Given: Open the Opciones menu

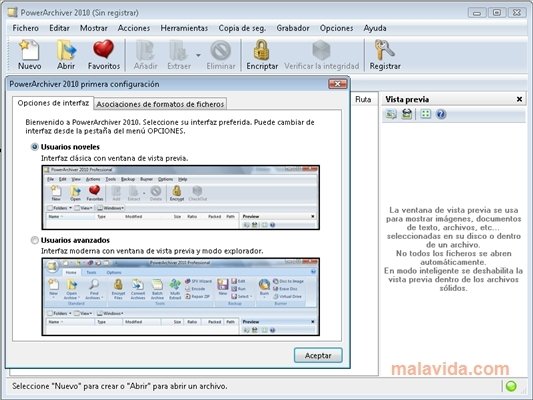Looking at the screenshot, I should click(x=336, y=28).
